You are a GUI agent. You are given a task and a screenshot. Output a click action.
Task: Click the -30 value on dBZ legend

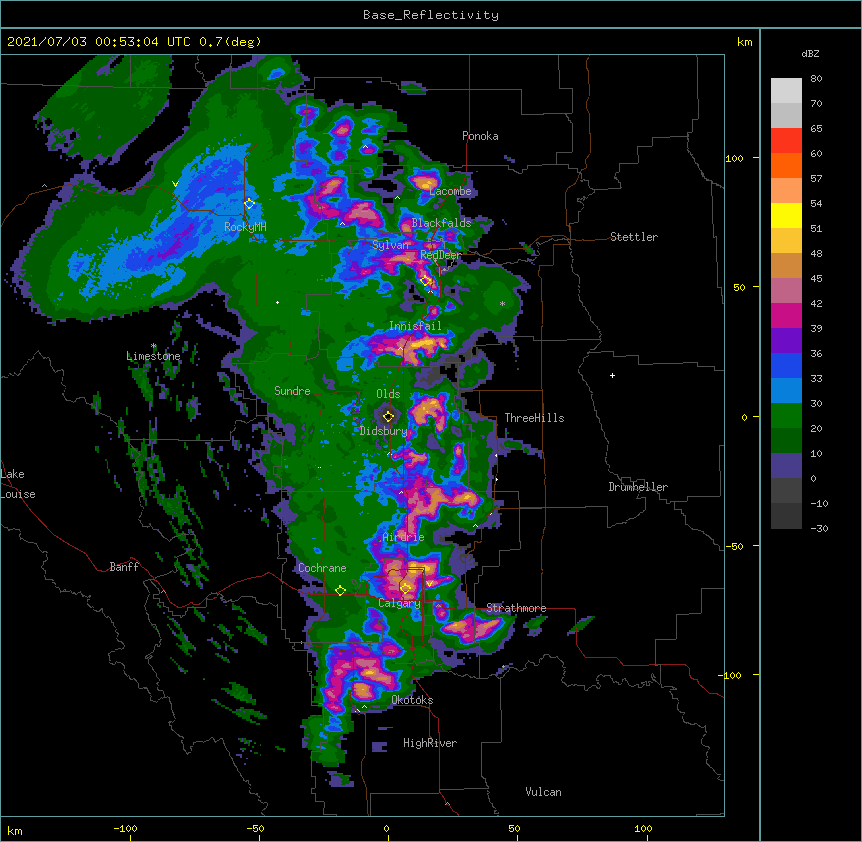(x=819, y=529)
